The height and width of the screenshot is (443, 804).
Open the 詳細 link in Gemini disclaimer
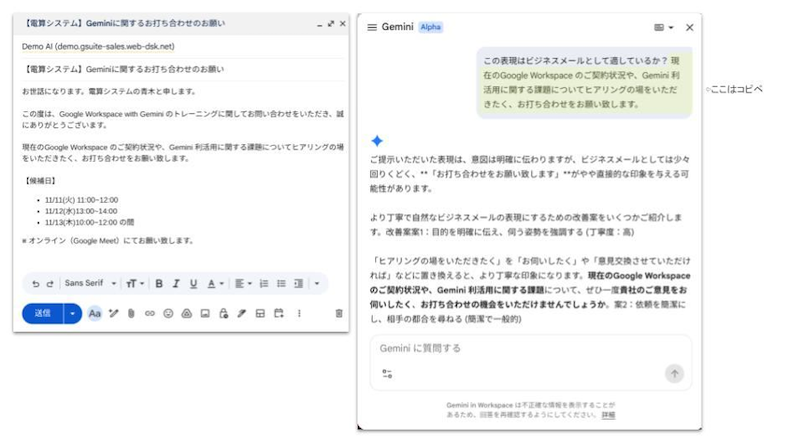pyautogui.click(x=608, y=414)
